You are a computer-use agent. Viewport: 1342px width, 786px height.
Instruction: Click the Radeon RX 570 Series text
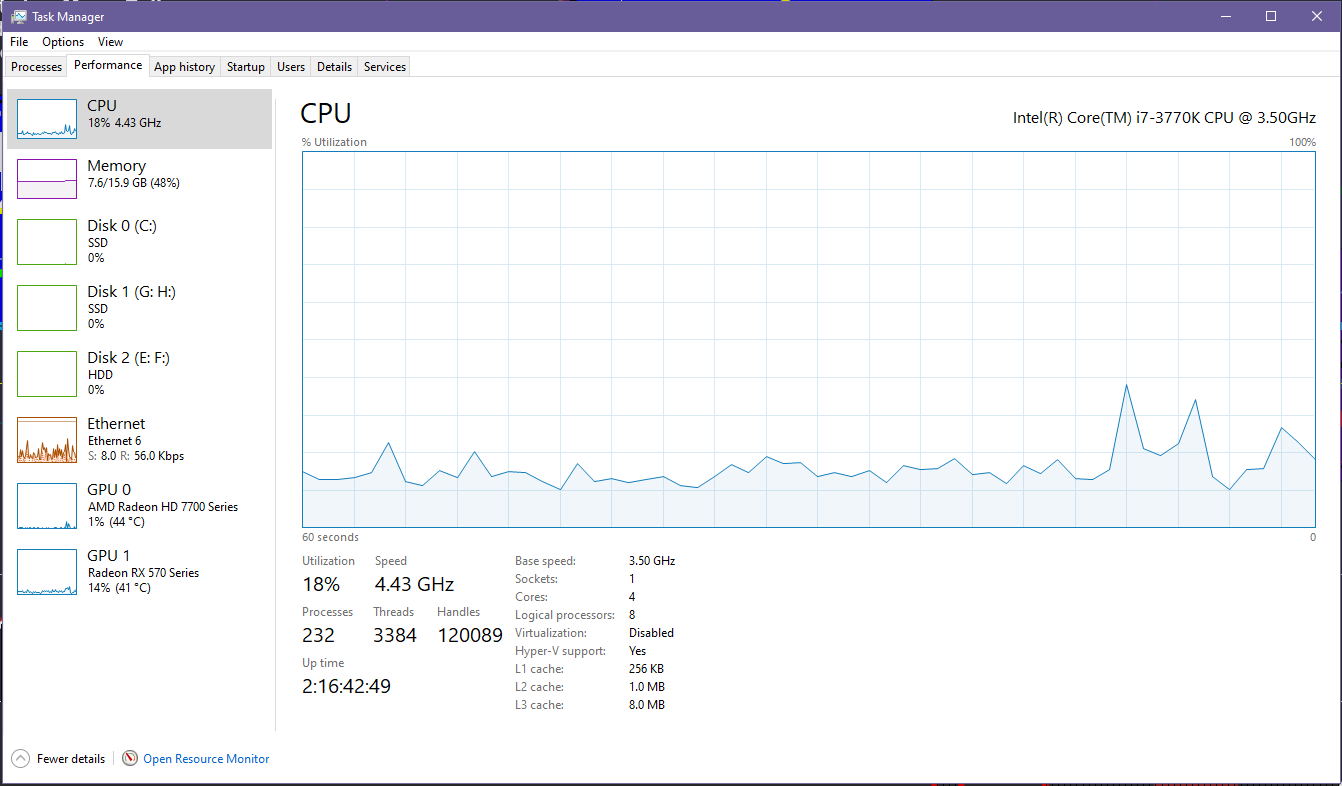[x=143, y=573]
